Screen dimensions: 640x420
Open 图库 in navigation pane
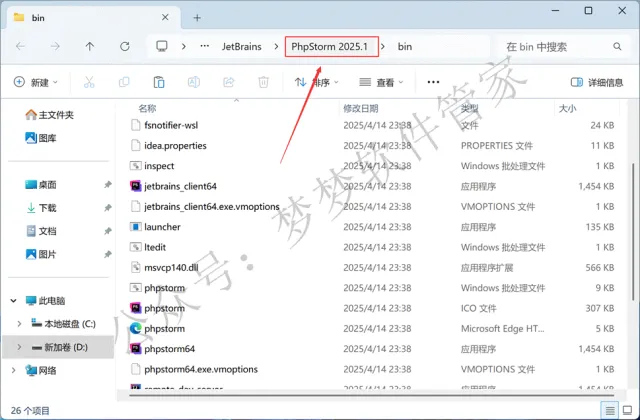point(41,138)
